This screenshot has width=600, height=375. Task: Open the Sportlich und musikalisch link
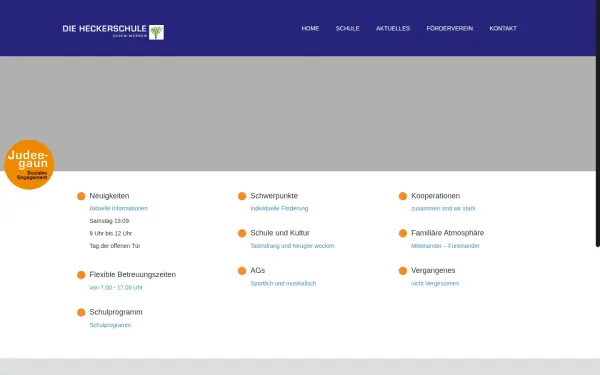pyautogui.click(x=283, y=284)
